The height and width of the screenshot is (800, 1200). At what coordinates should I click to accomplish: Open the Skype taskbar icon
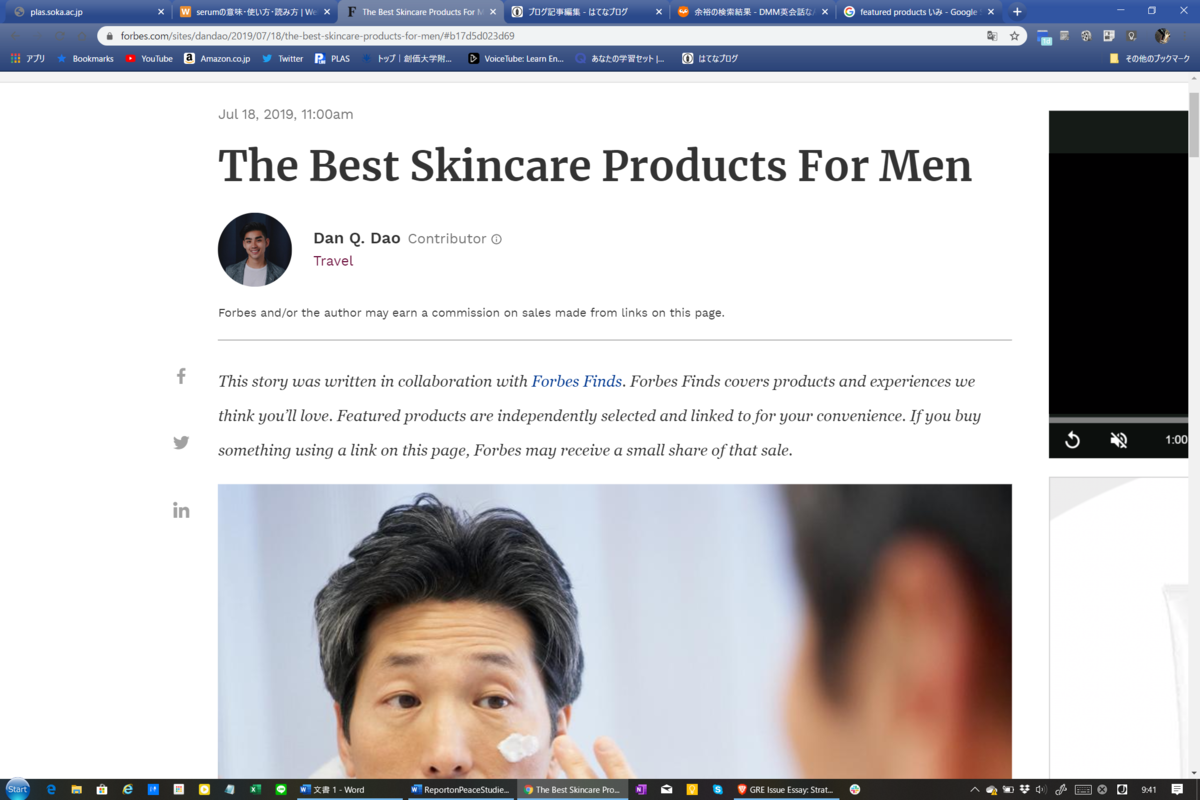coord(718,789)
